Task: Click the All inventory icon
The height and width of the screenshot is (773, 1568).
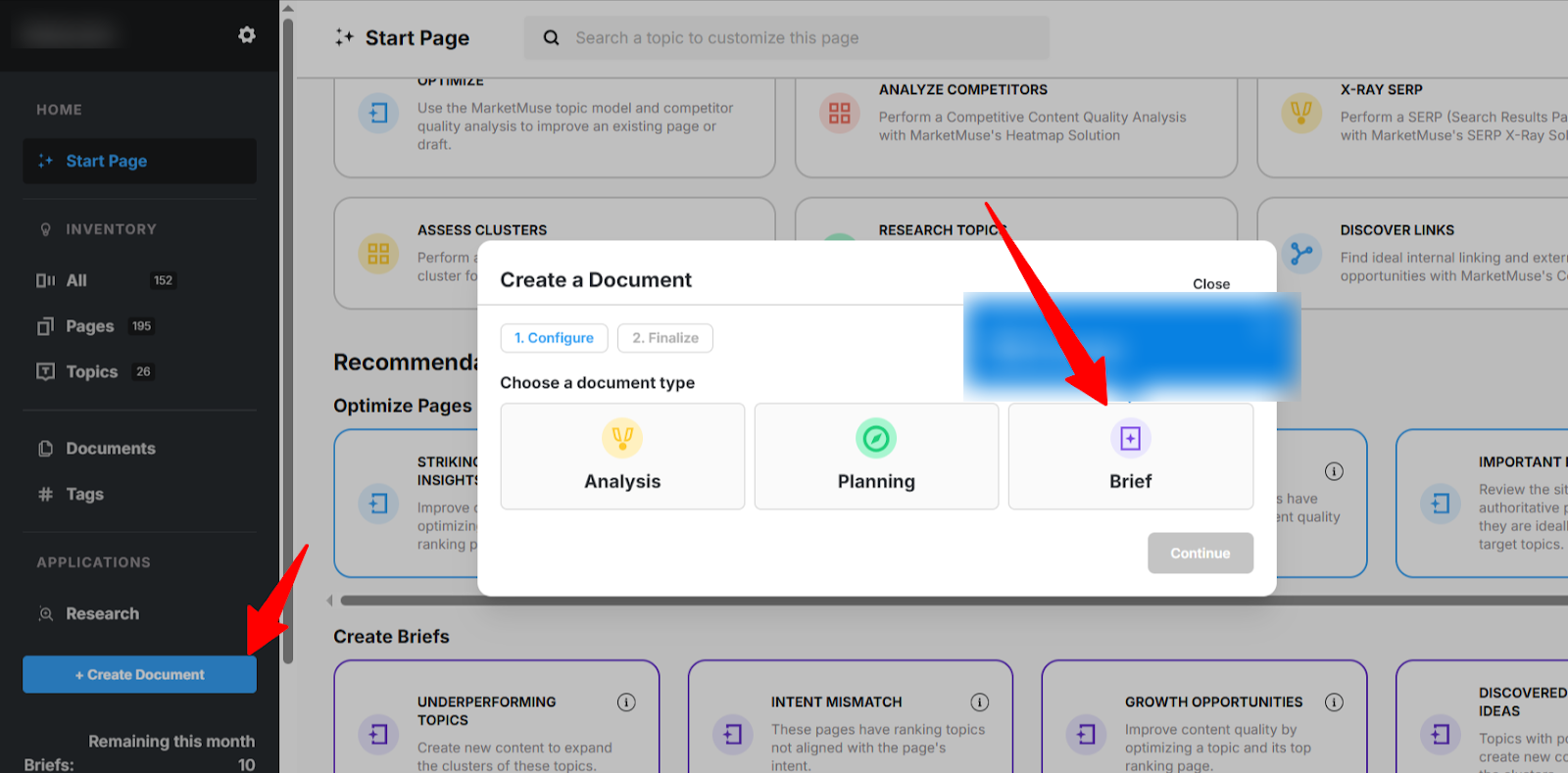Action: tap(45, 280)
